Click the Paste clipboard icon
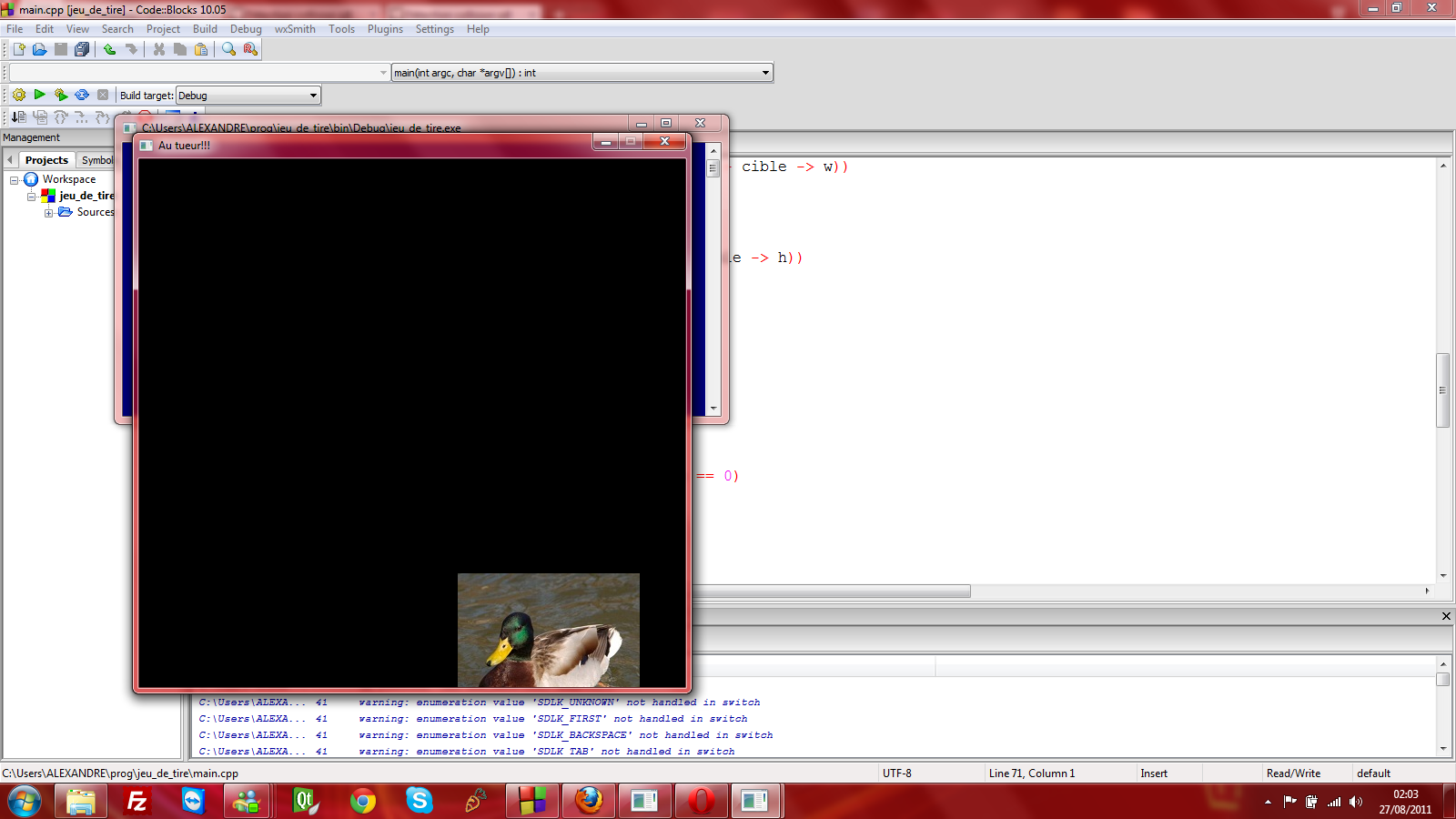 (x=201, y=49)
